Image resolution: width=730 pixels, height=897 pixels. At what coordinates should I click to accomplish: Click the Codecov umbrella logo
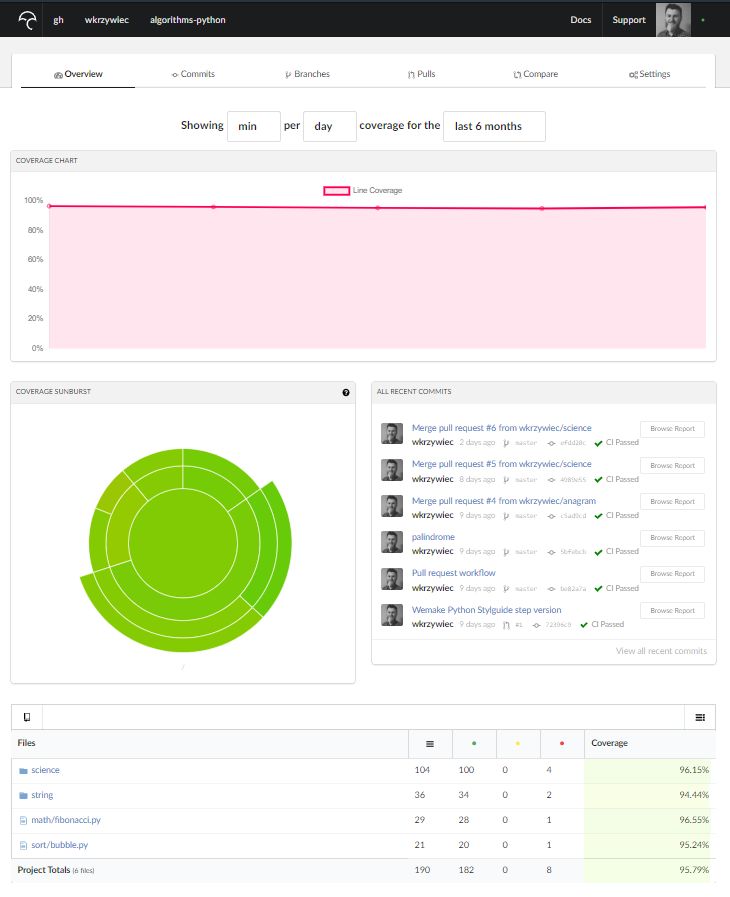coord(27,20)
